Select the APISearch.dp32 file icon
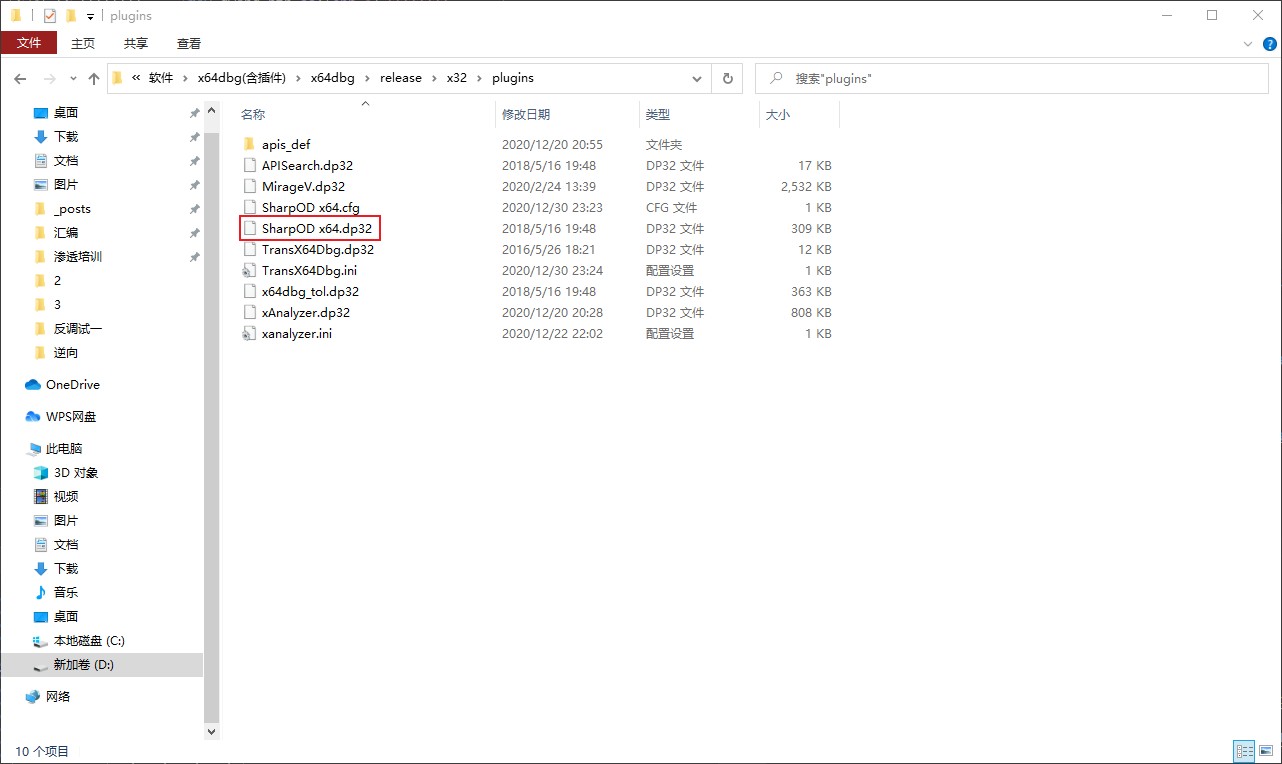 (250, 165)
